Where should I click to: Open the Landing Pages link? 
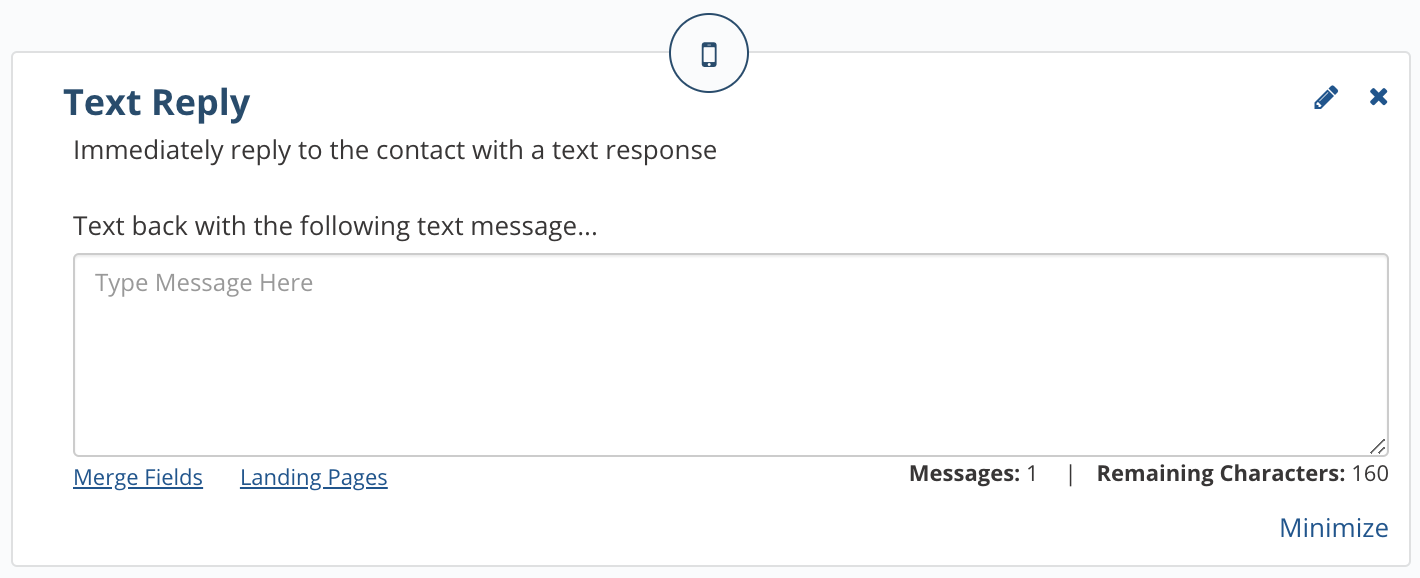[x=314, y=478]
